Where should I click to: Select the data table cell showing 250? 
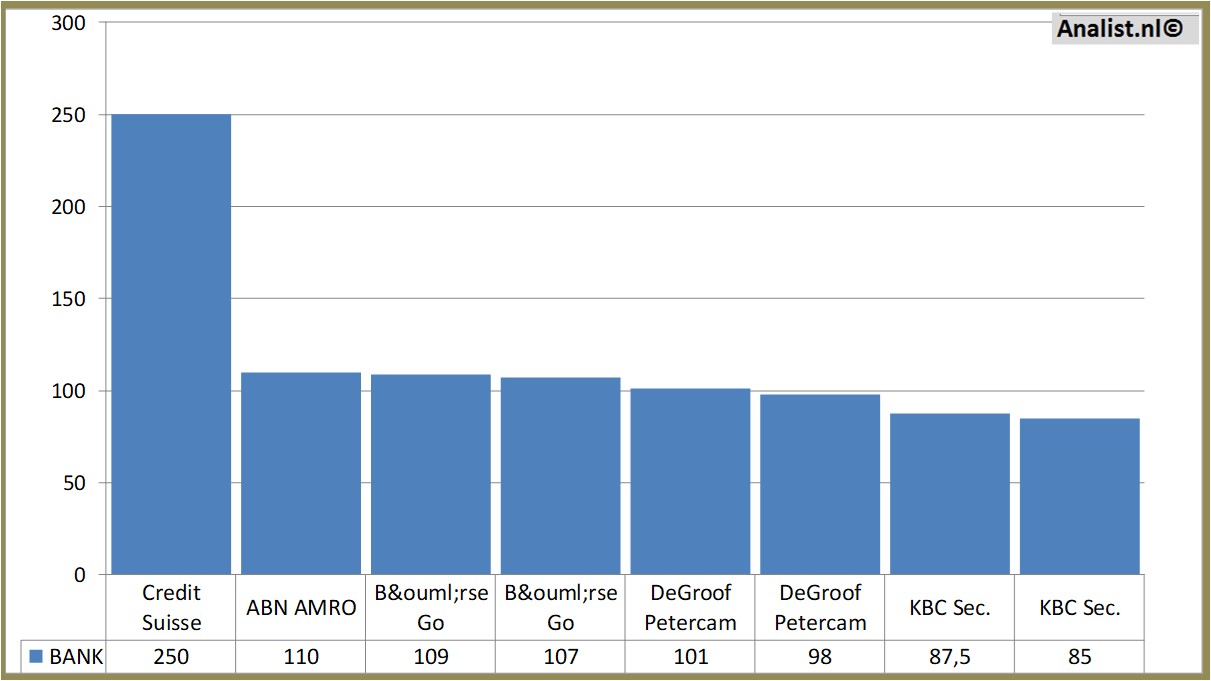(171, 657)
